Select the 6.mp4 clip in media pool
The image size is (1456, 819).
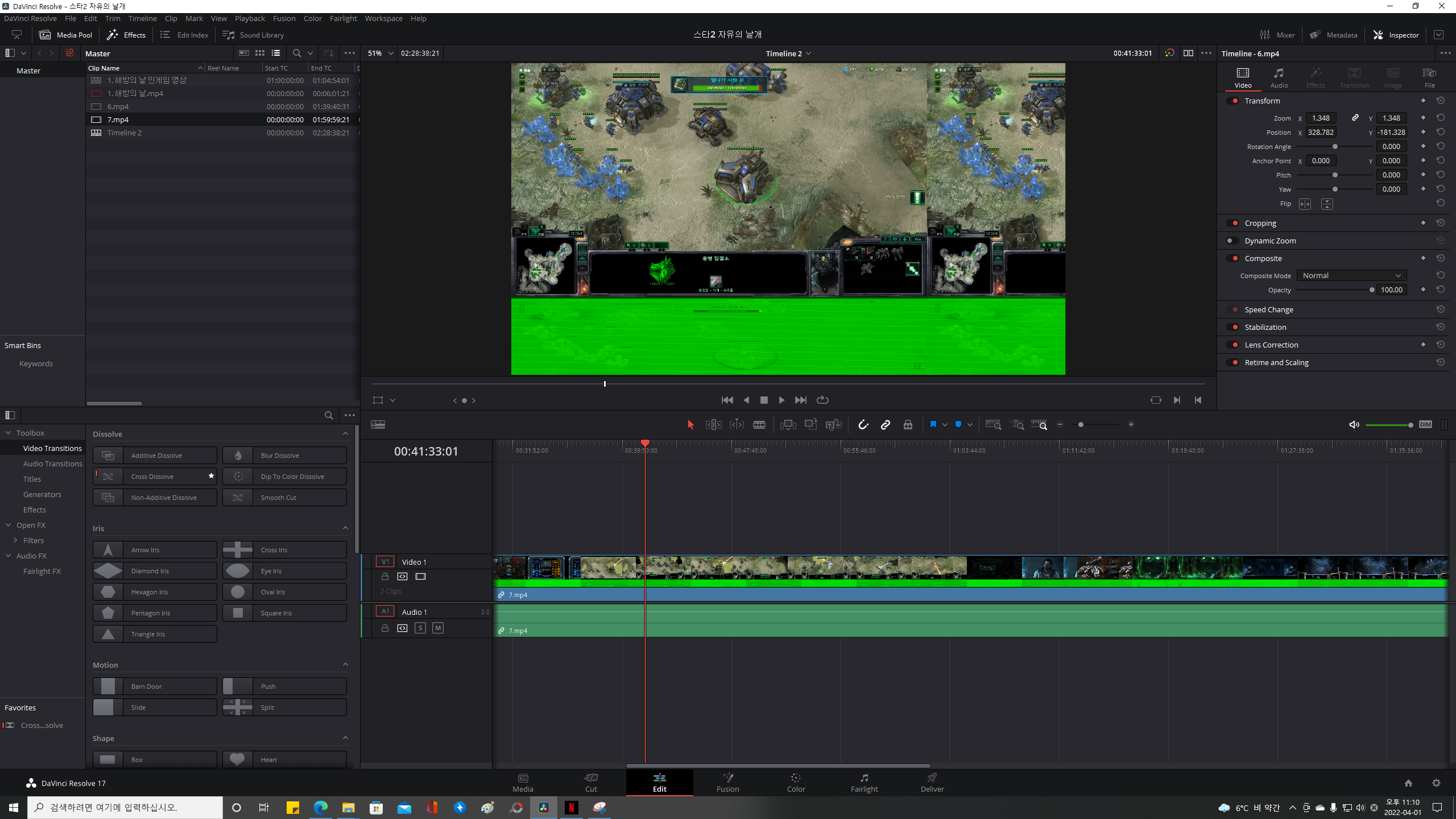pyautogui.click(x=118, y=106)
